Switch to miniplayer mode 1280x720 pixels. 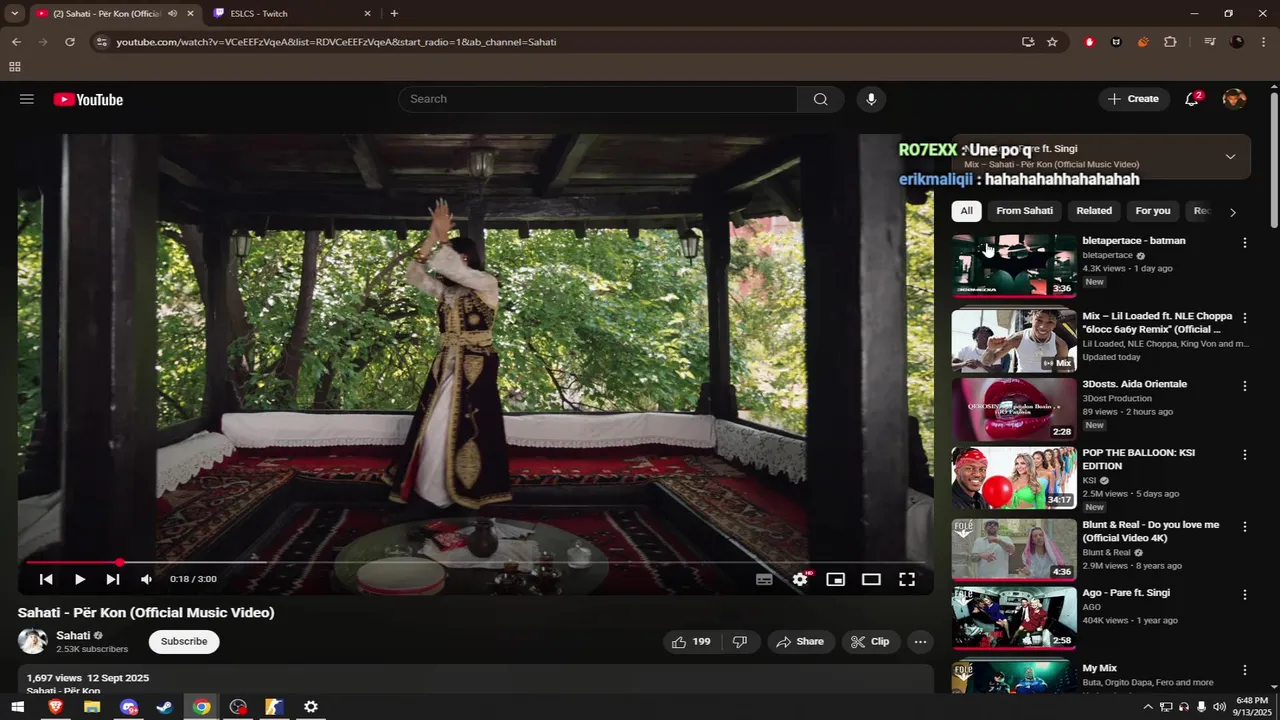[836, 579]
